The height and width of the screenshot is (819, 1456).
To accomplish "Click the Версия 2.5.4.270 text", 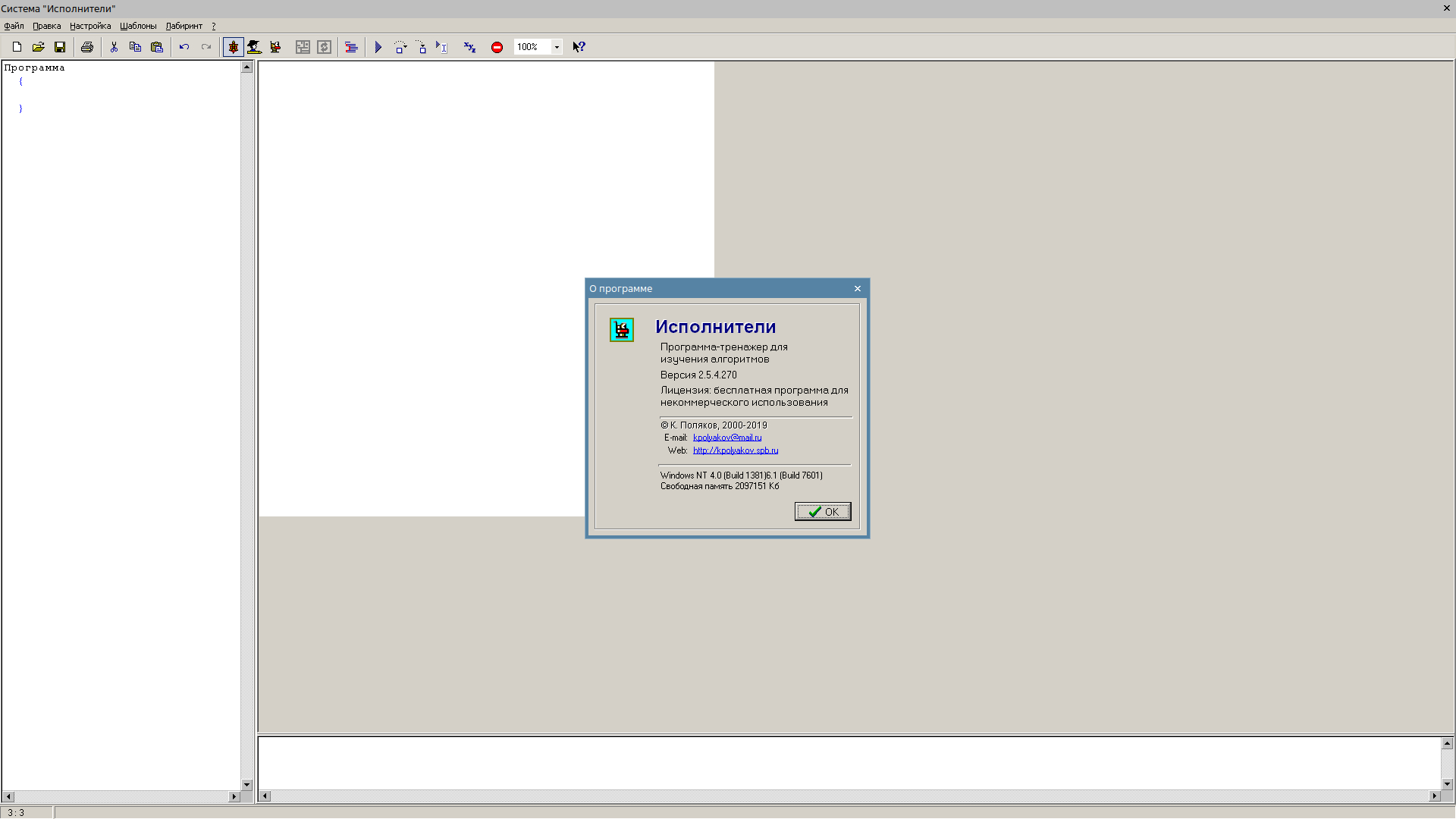I will [x=698, y=375].
